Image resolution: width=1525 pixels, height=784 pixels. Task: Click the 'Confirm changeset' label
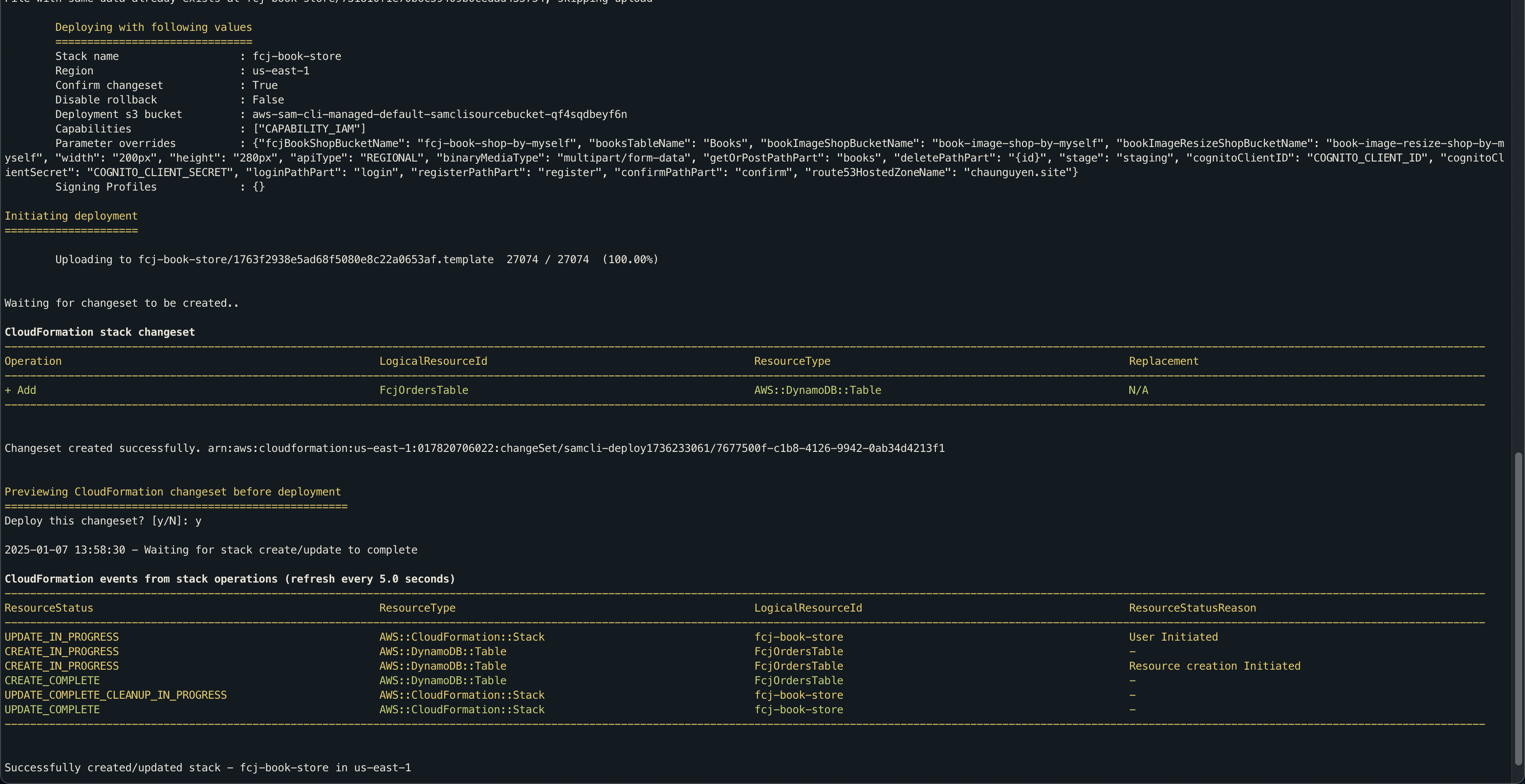point(109,85)
